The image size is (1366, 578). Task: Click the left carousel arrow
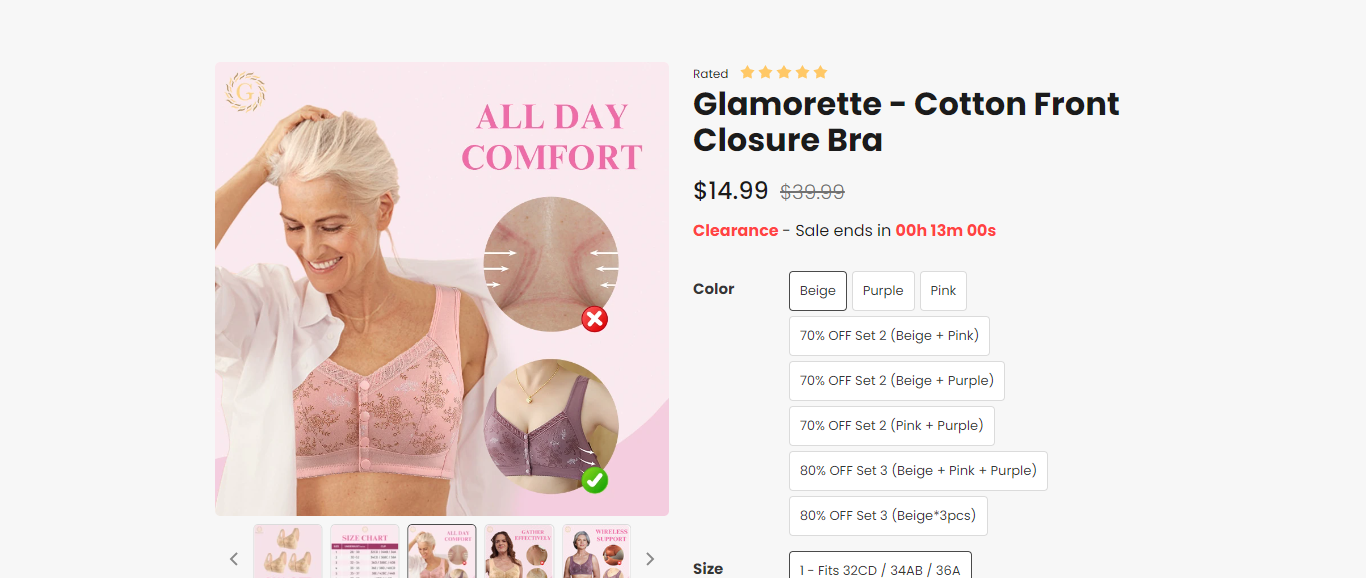[234, 558]
